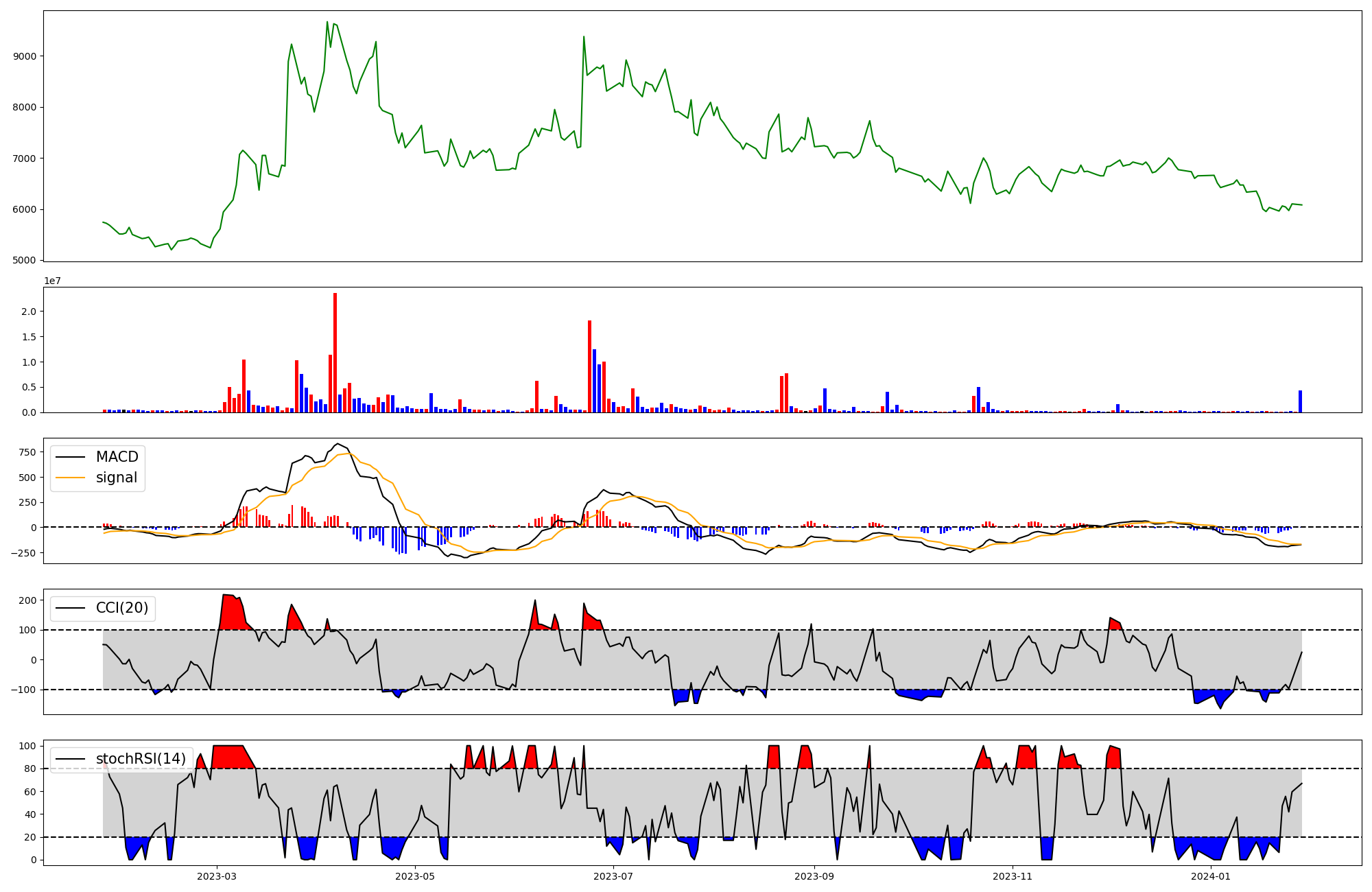Viewport: 1372px width, 892px height.
Task: Click the stochRSI(14) legend entry
Action: point(141,759)
